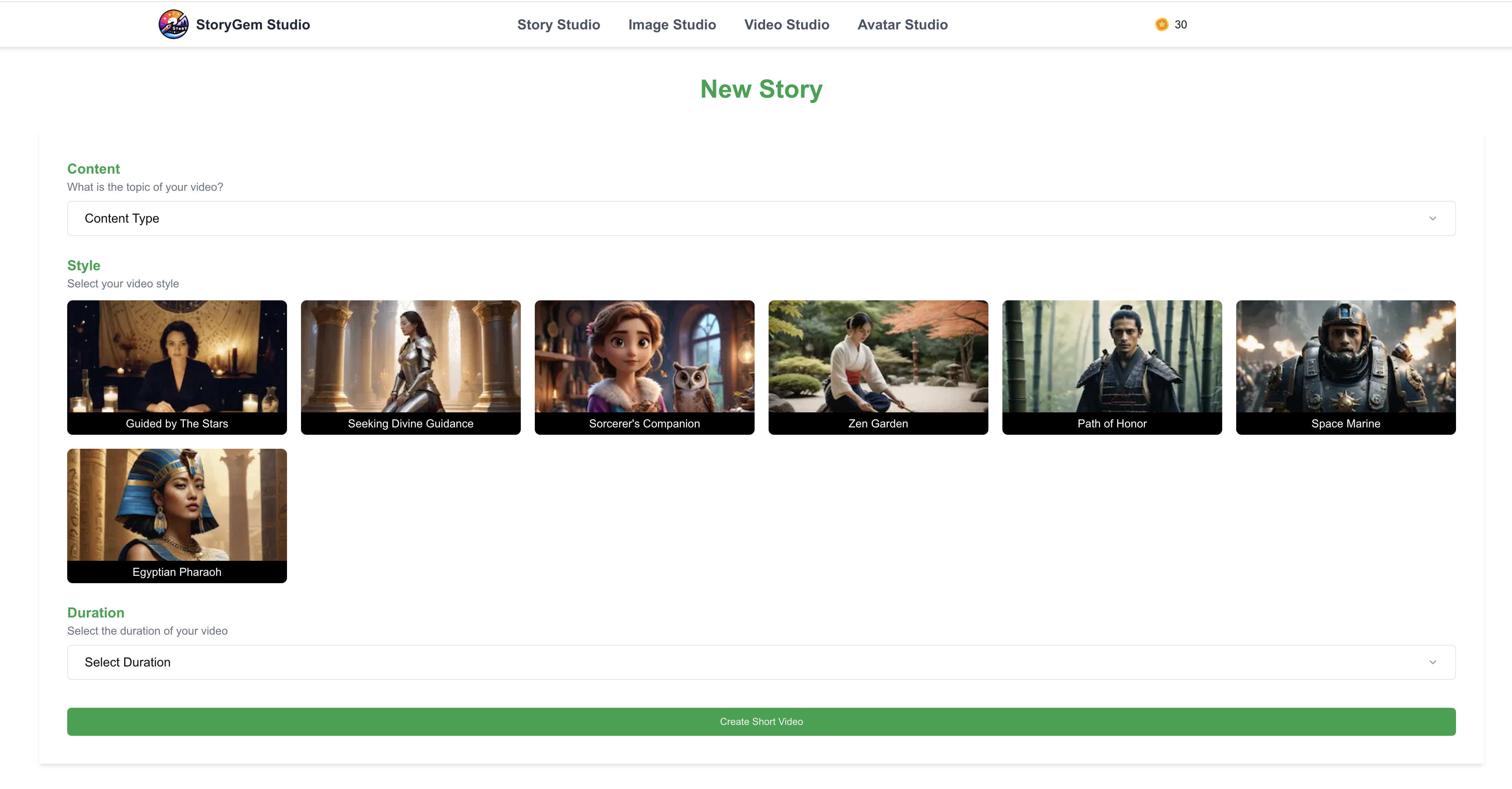Screen dimensions: 1512x789
Task: Click the Content Type chevron arrow
Action: click(1432, 218)
